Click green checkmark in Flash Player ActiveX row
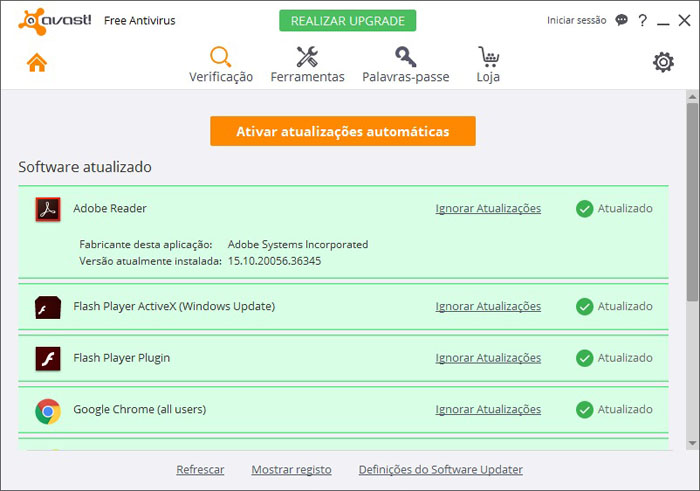 tap(584, 307)
